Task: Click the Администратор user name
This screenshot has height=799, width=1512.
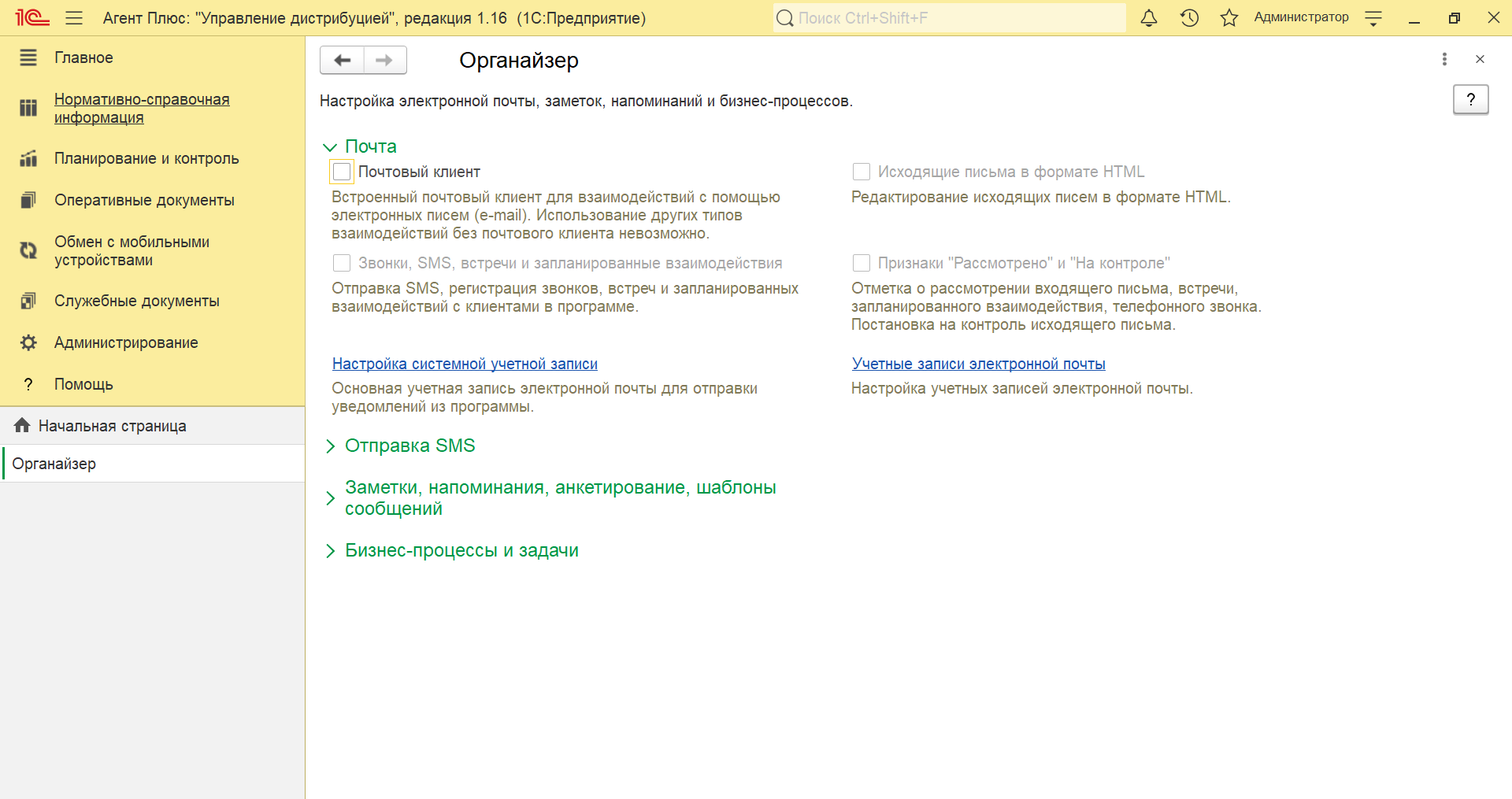Action: point(1301,17)
